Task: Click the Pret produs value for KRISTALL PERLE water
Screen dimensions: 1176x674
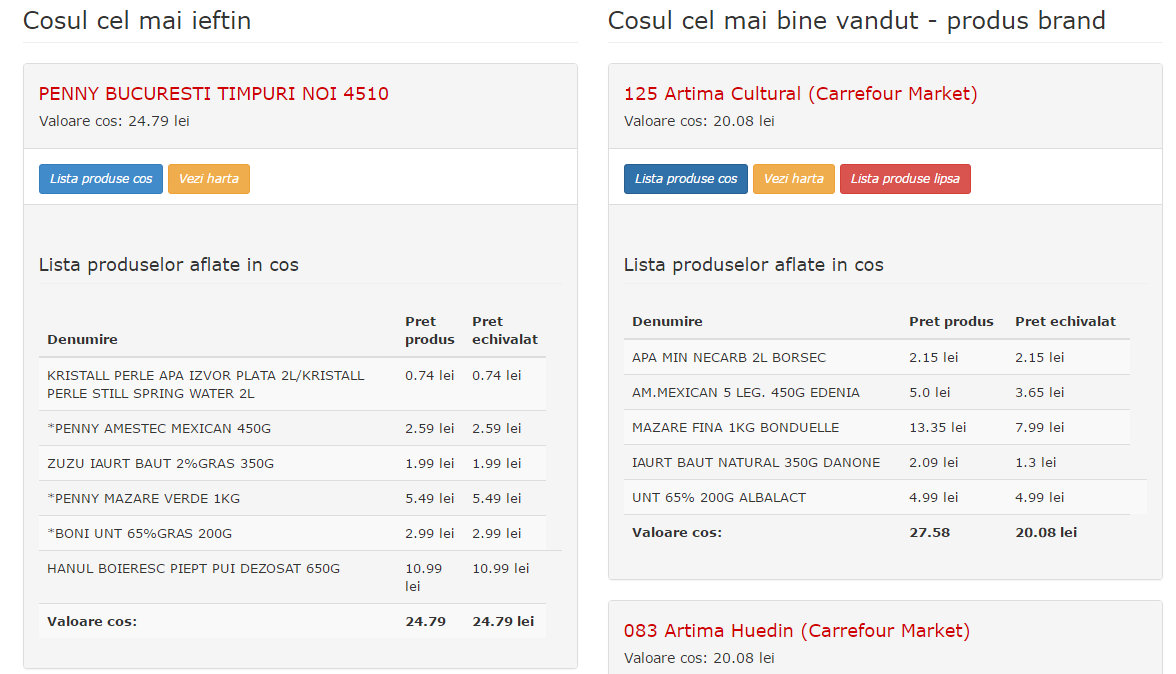Action: 430,376
